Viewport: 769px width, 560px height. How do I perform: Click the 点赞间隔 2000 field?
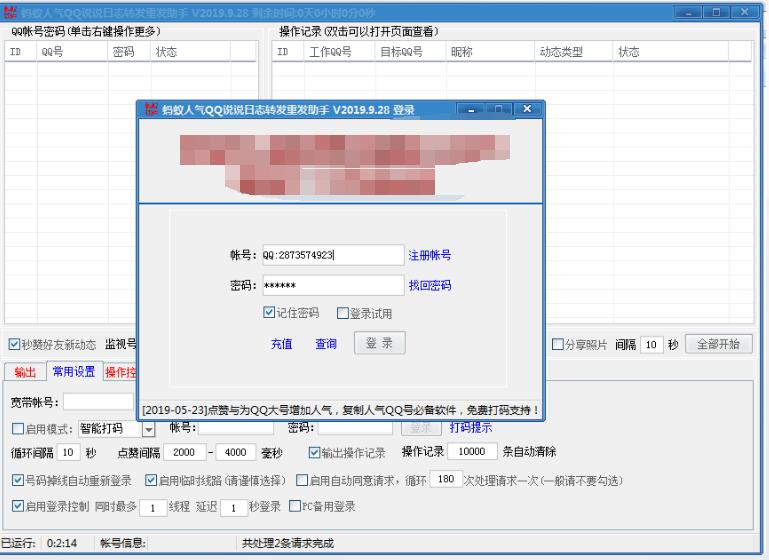tap(185, 452)
